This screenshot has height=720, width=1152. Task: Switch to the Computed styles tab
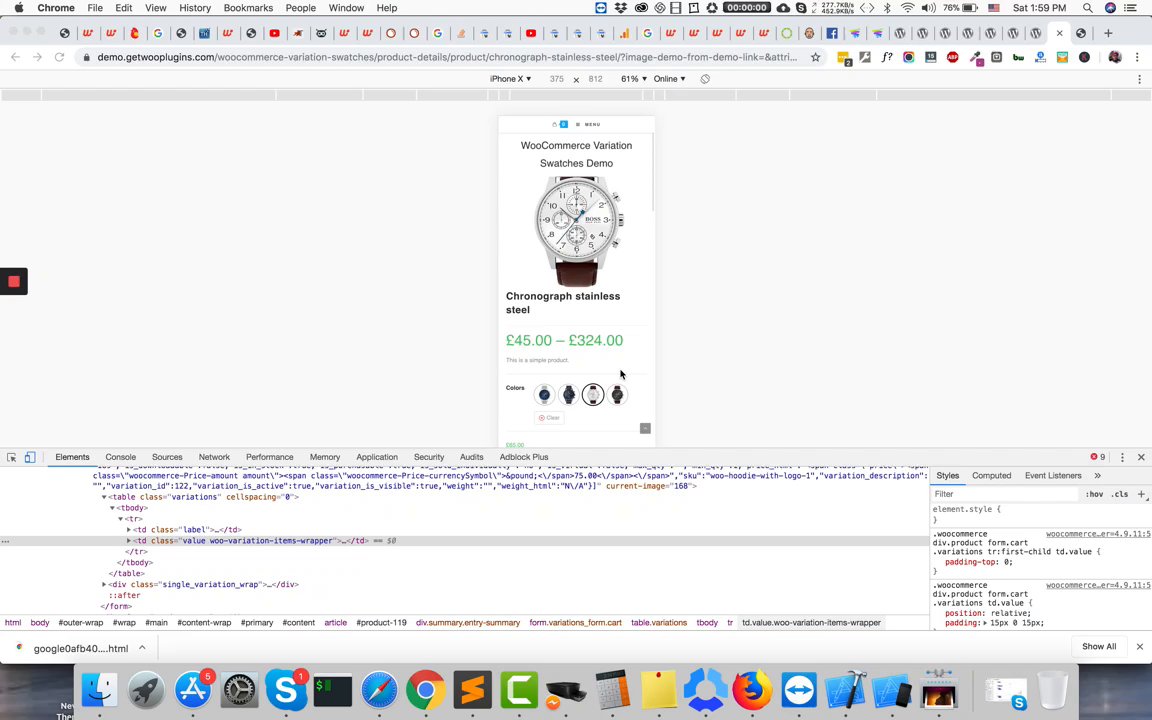coord(991,475)
